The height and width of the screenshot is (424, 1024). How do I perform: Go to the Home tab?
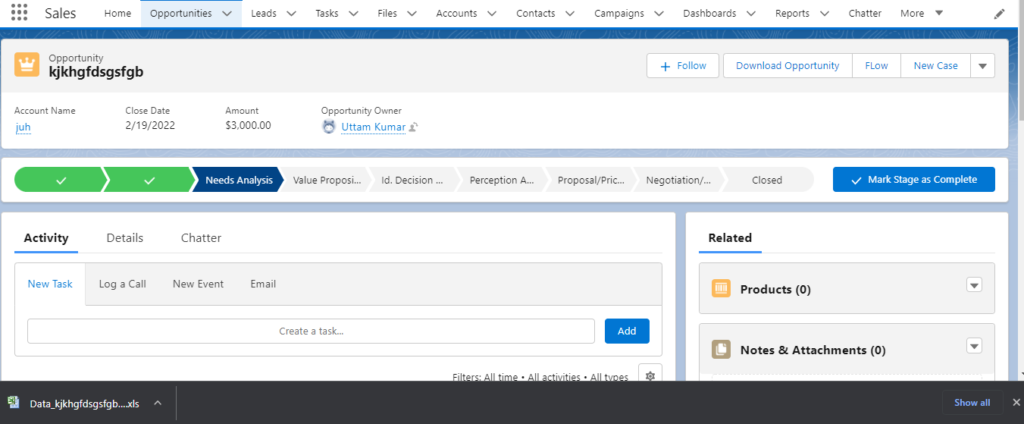118,13
